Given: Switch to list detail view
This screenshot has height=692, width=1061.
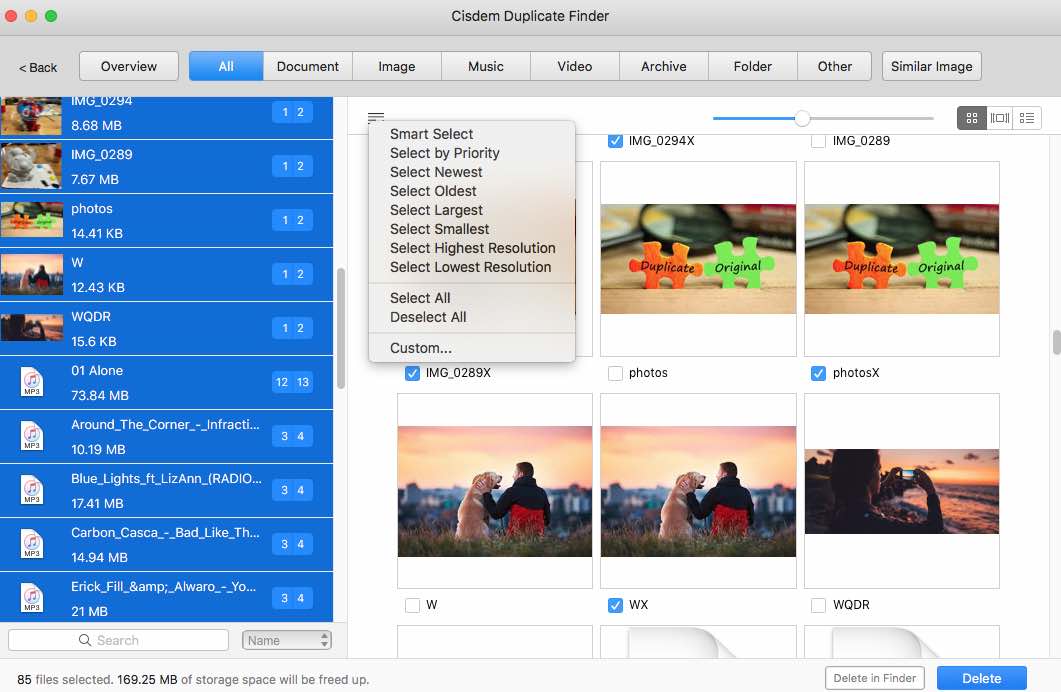Looking at the screenshot, I should [x=1026, y=118].
